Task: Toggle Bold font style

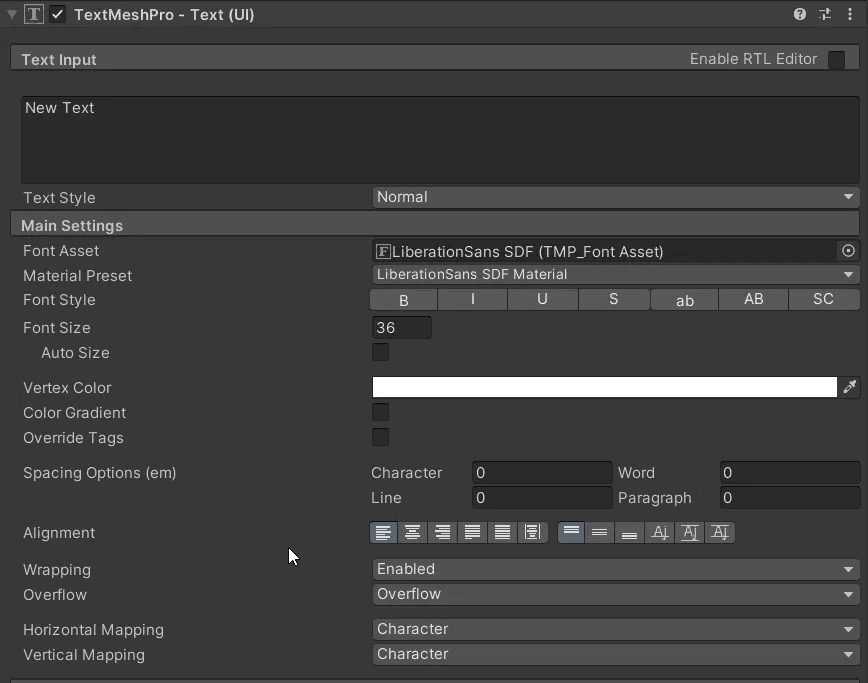Action: coord(404,299)
